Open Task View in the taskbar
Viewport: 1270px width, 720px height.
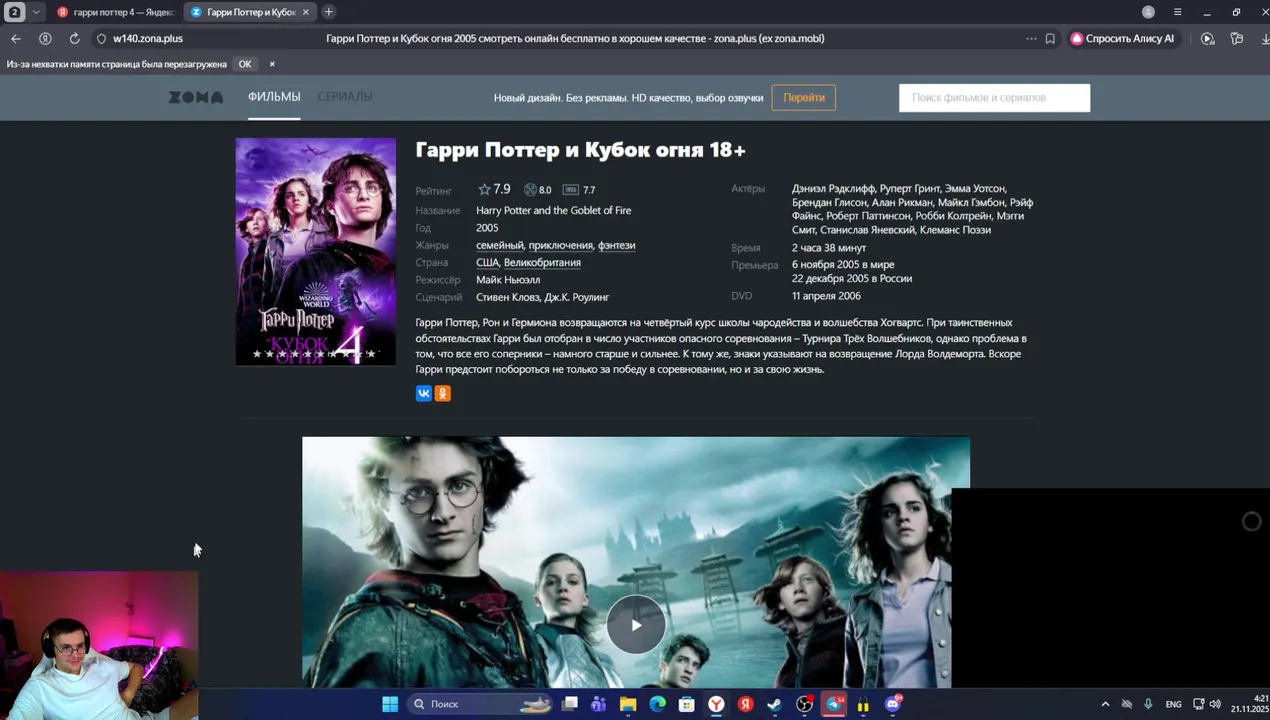tap(570, 704)
